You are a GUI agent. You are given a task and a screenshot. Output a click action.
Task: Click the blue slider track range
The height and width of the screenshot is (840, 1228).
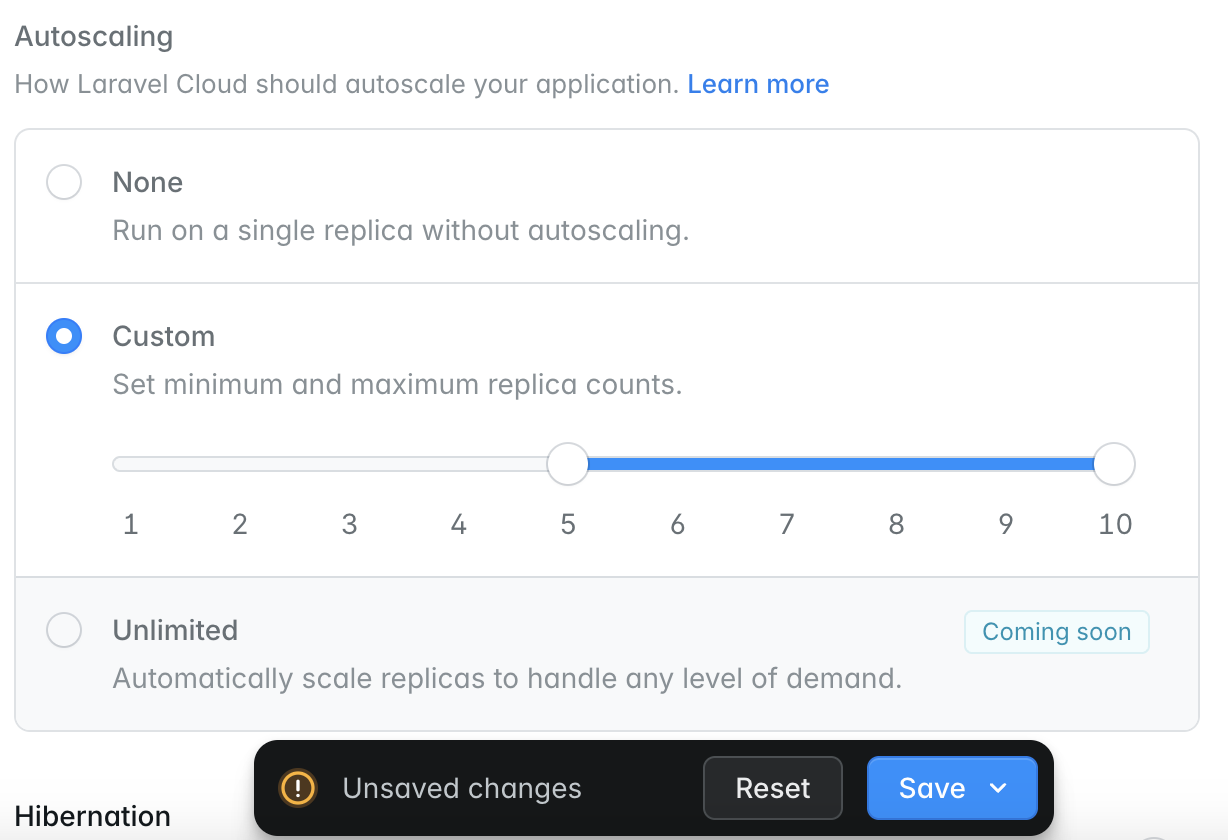pos(840,464)
